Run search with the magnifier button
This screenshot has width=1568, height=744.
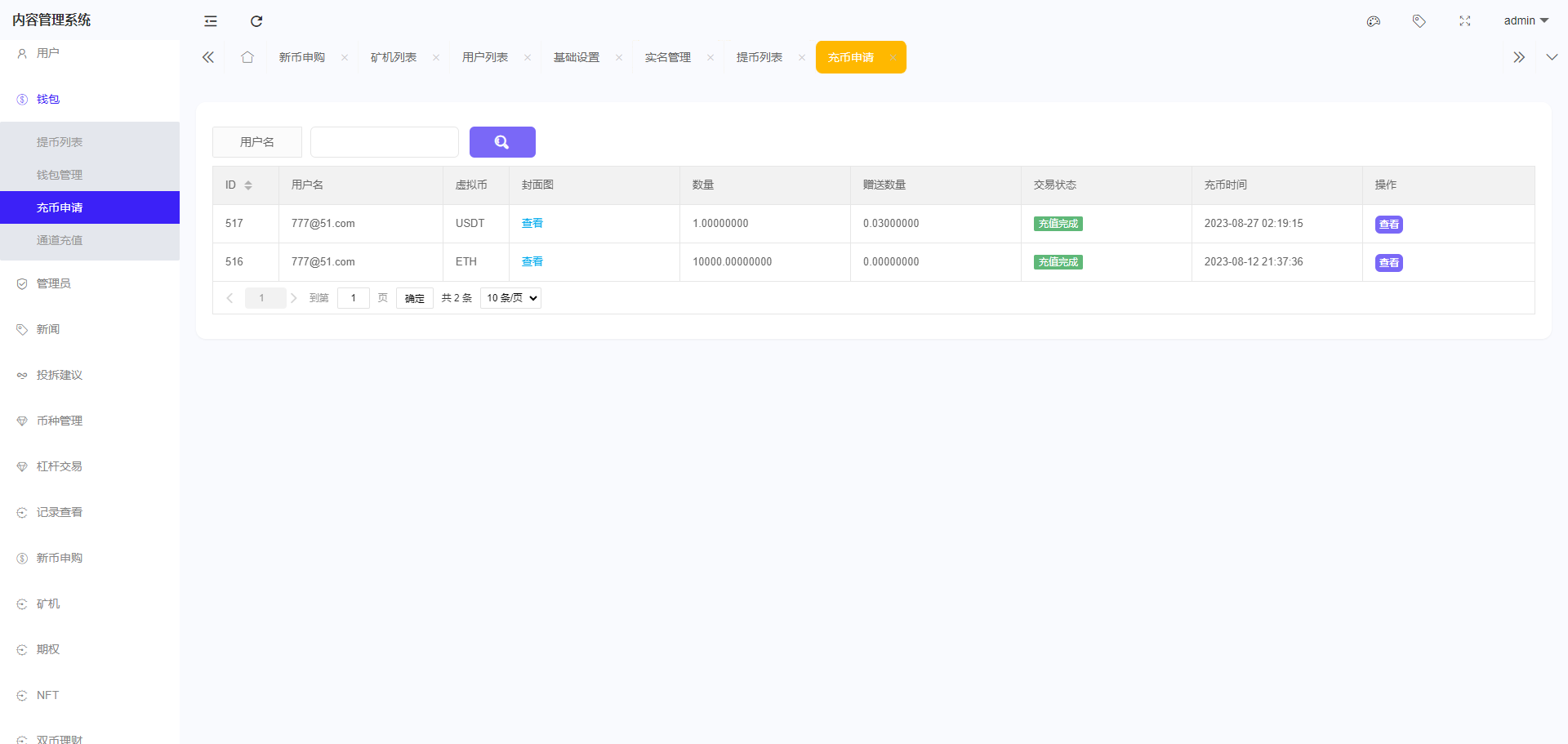click(501, 141)
